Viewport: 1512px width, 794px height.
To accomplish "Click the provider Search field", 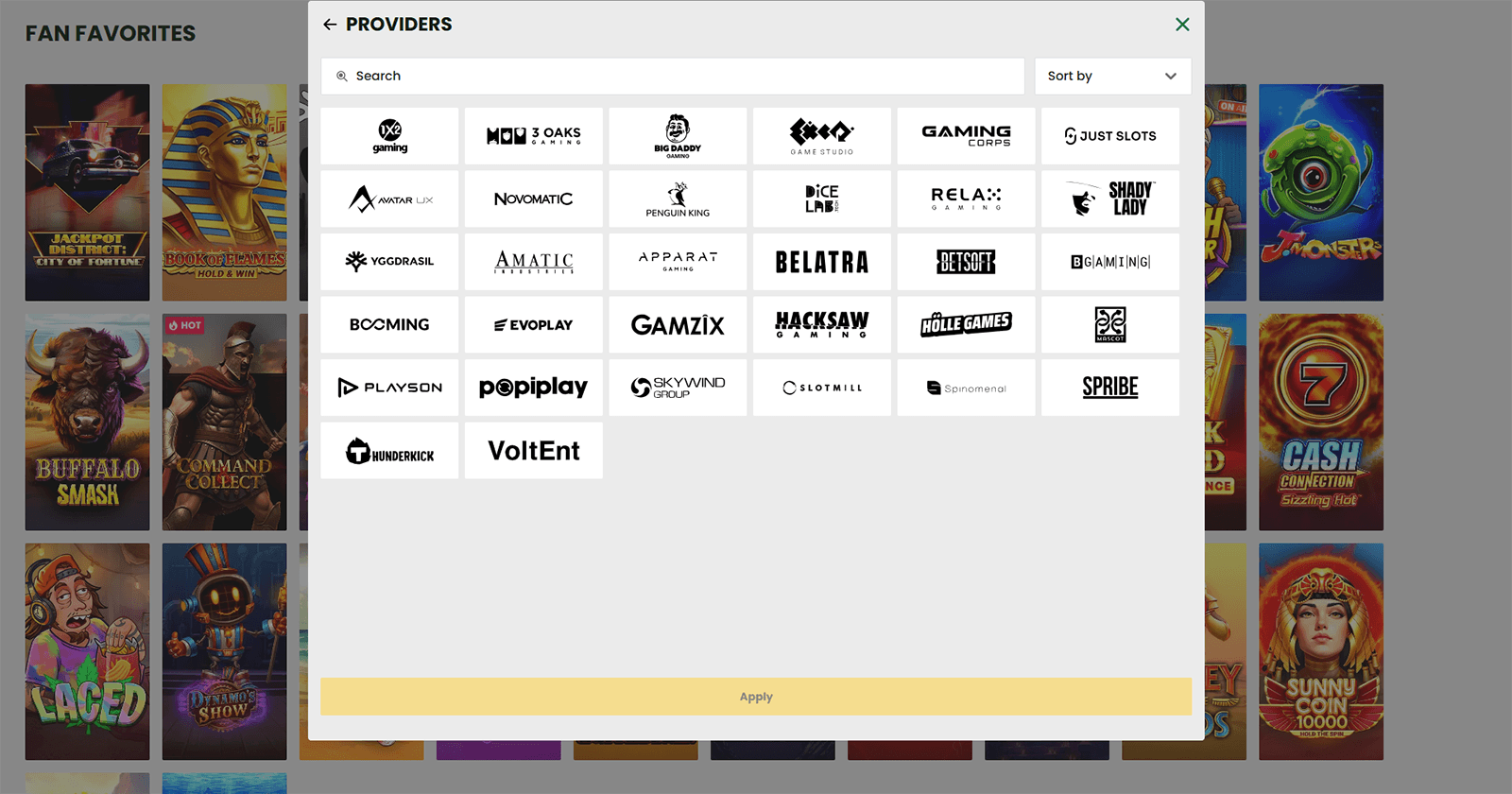I will (673, 76).
